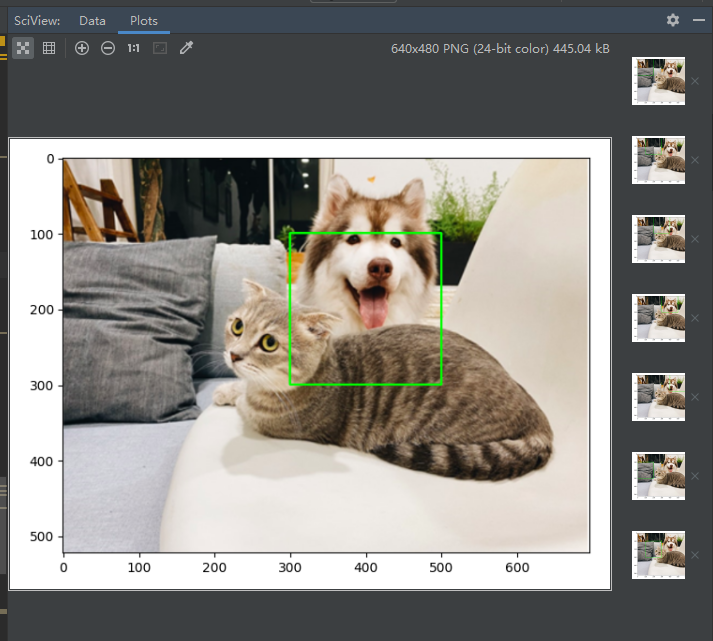The width and height of the screenshot is (713, 641).
Task: Close the fifth plot thumbnail
Action: click(x=695, y=397)
